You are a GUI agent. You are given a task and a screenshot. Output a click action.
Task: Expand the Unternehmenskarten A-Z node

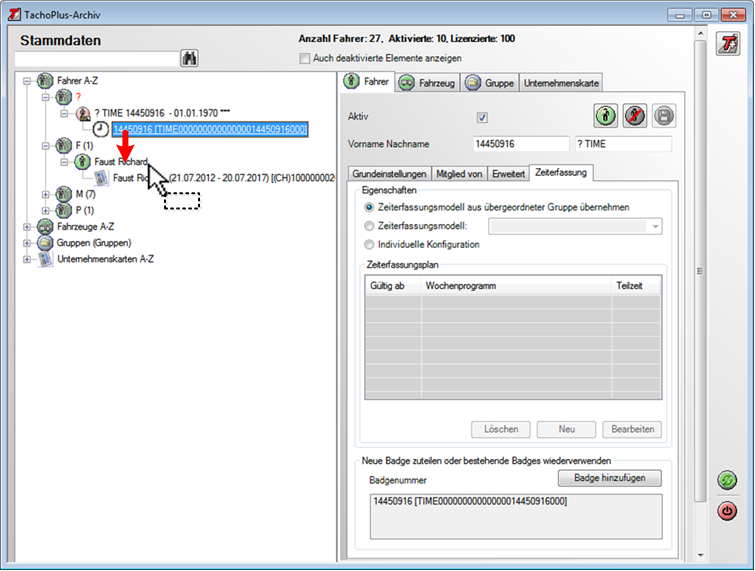[27, 260]
